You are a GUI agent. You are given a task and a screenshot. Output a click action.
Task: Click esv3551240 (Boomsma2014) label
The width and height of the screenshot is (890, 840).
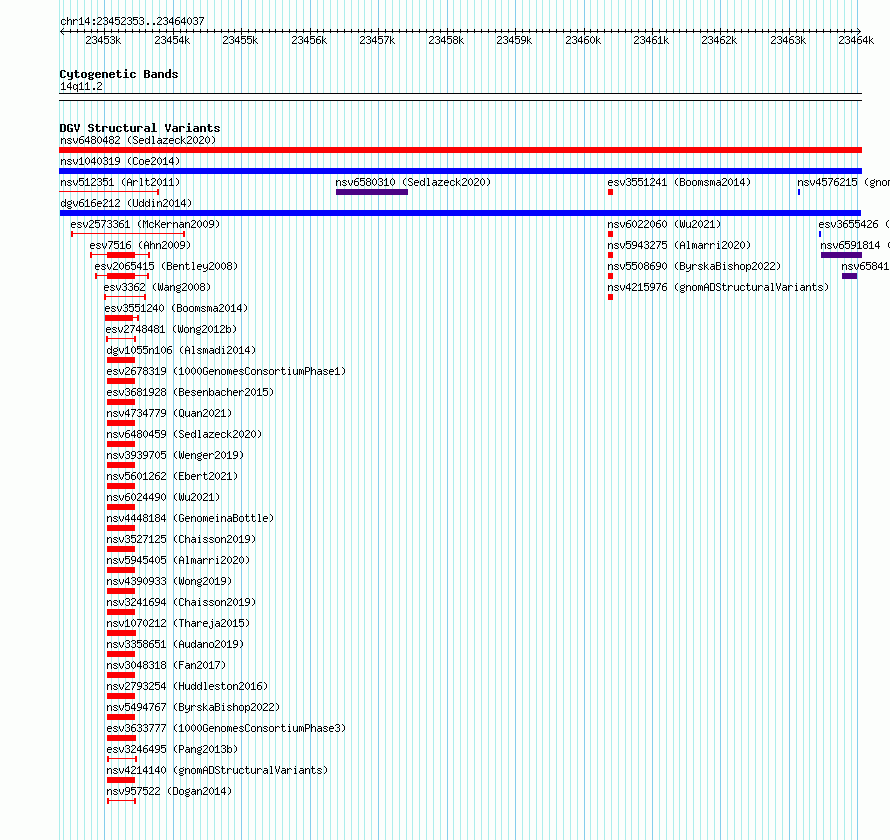click(x=176, y=308)
